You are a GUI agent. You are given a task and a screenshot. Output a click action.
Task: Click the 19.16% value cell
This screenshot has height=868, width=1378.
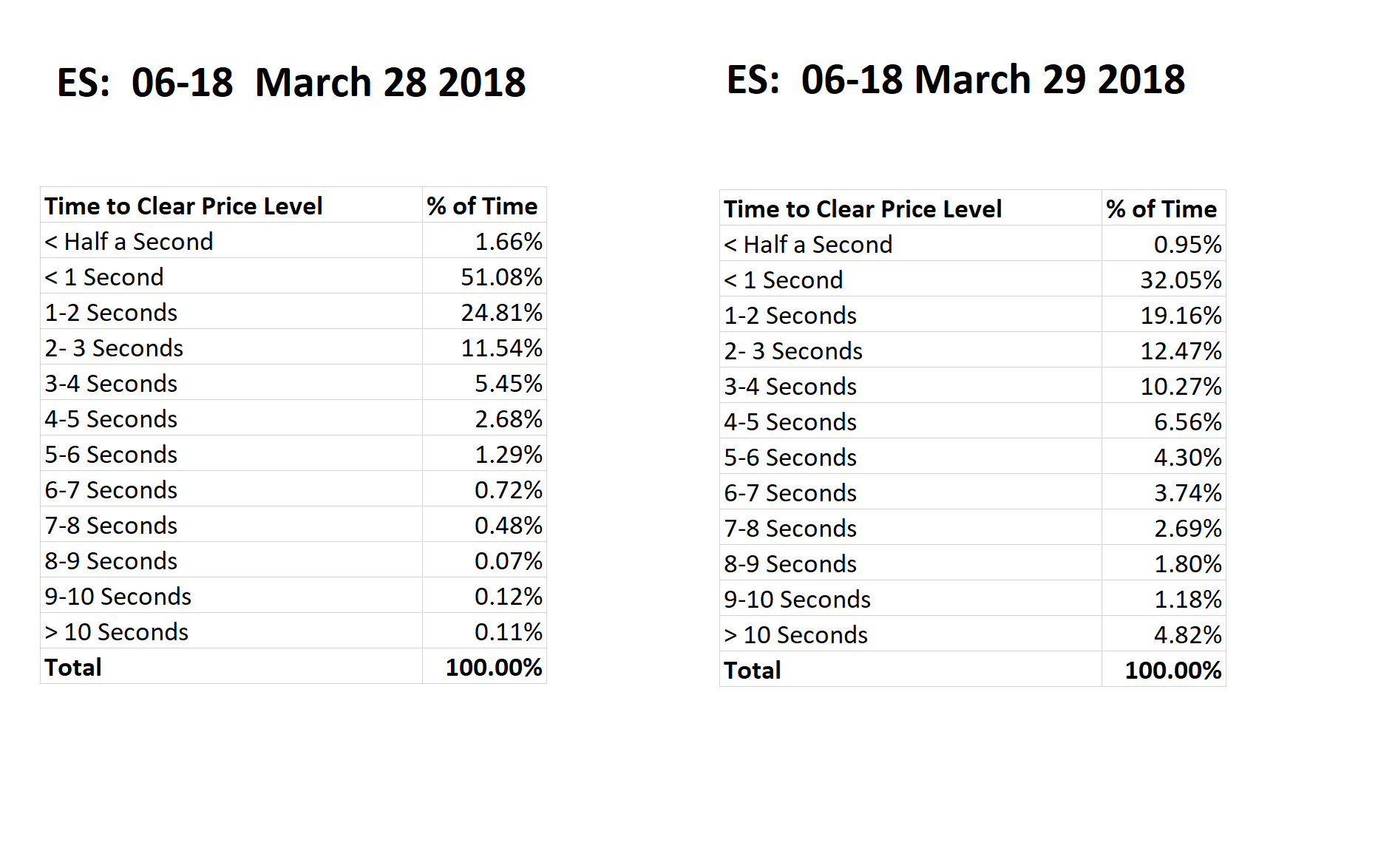pos(1164,315)
